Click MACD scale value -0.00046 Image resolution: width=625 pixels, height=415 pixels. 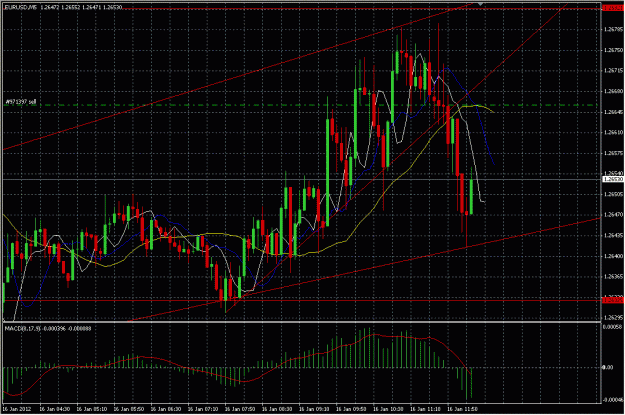613,399
